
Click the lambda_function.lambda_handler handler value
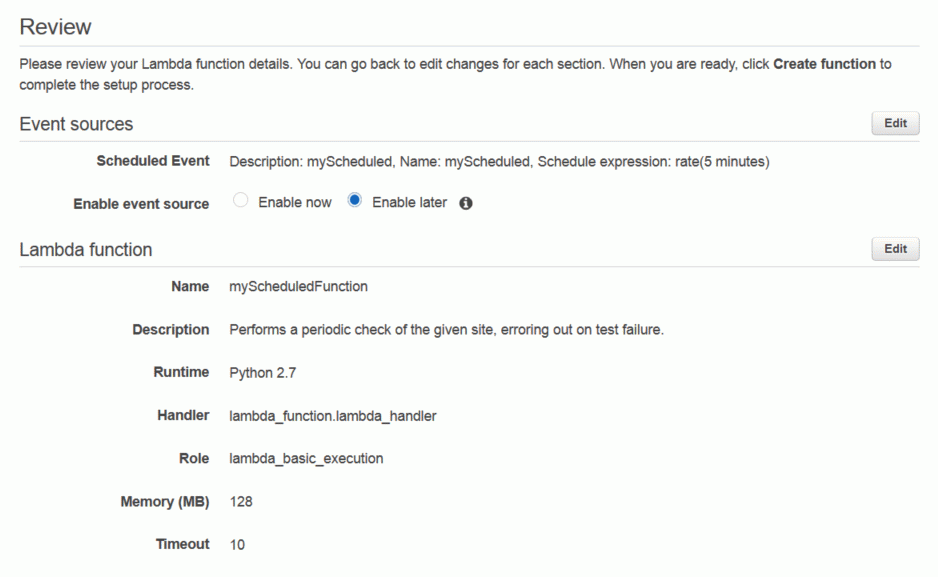point(333,416)
